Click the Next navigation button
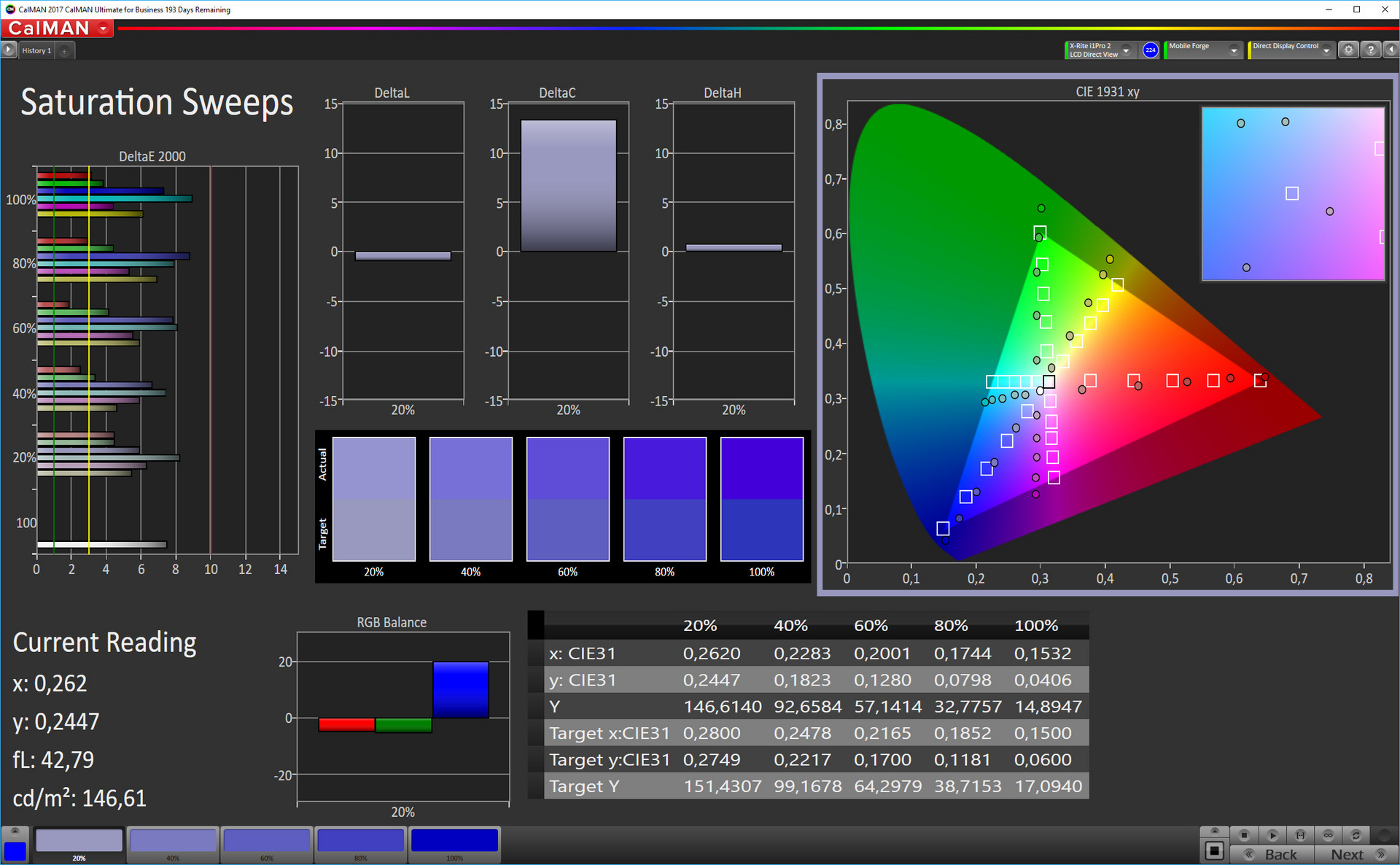The height and width of the screenshot is (865, 1400). (1355, 854)
